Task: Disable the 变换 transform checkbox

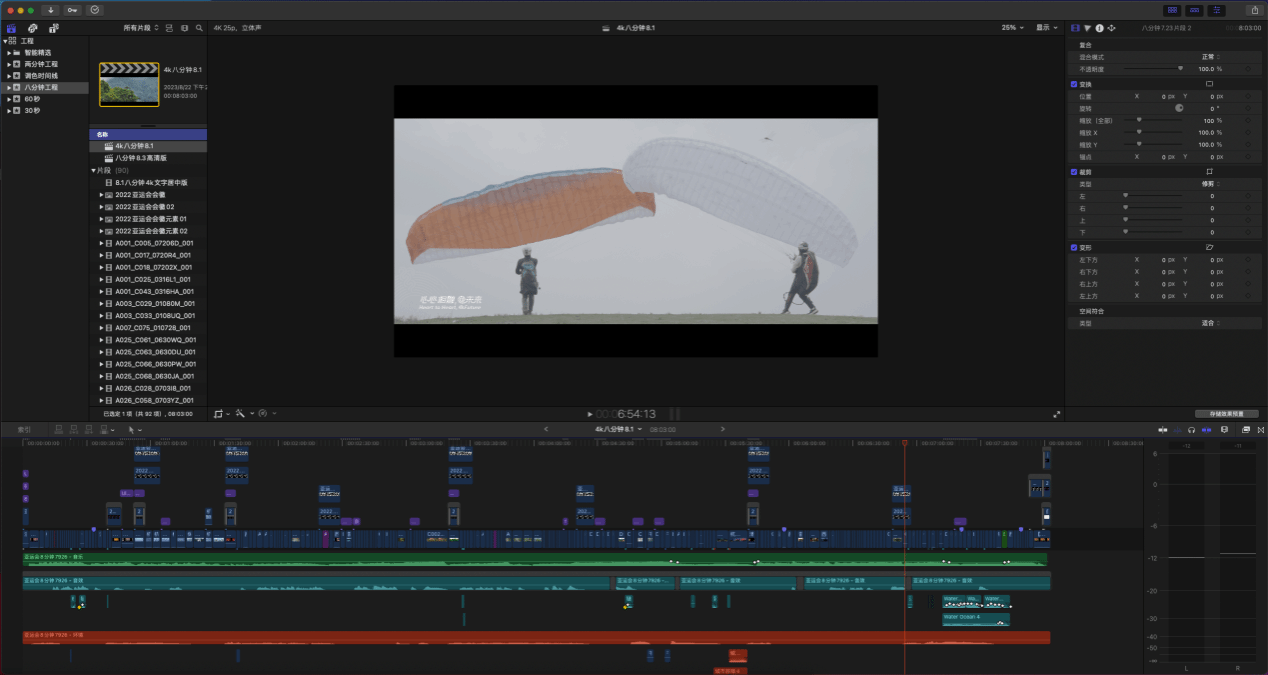Action: click(x=1074, y=85)
